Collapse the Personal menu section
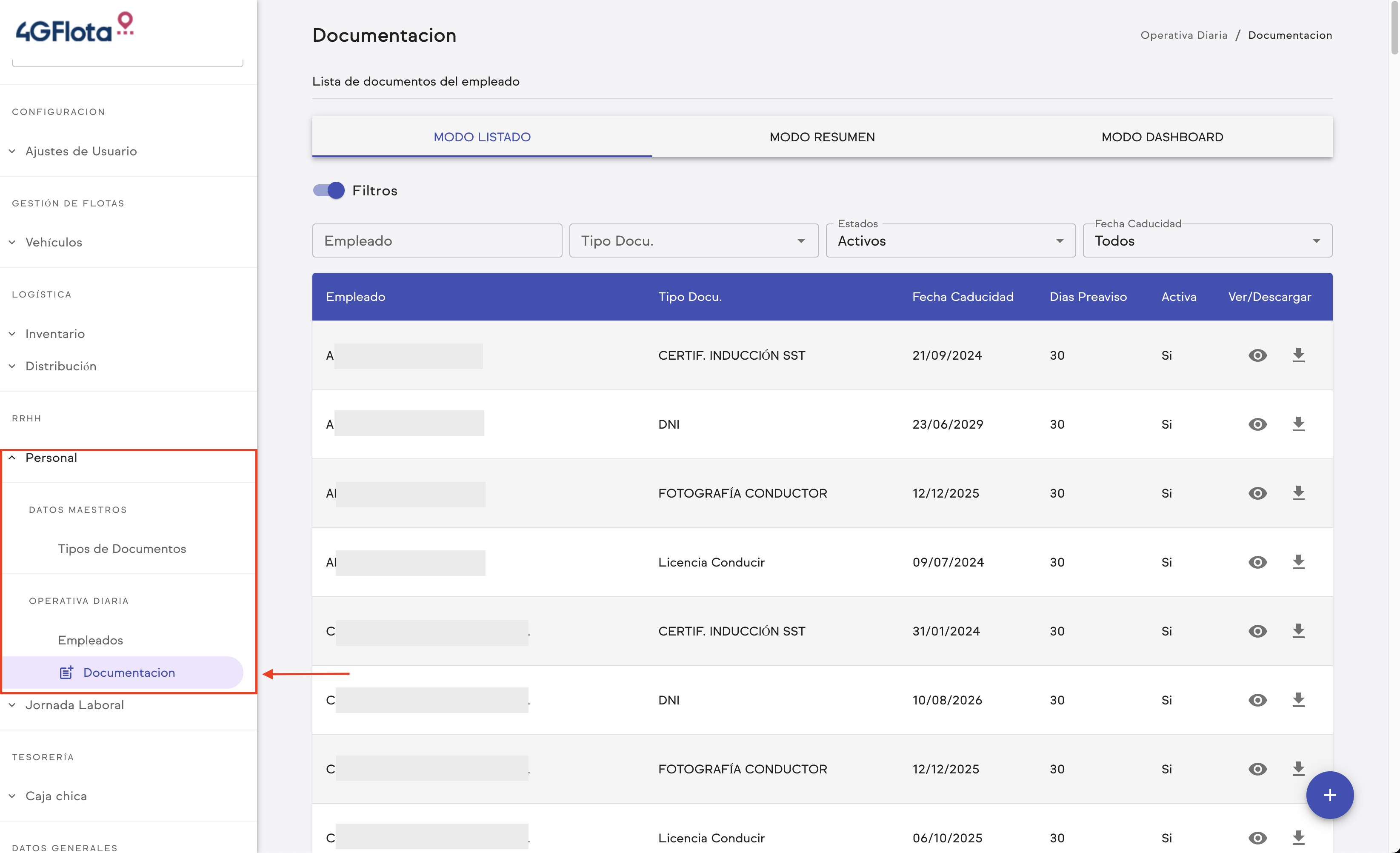The height and width of the screenshot is (853, 1400). point(51,458)
